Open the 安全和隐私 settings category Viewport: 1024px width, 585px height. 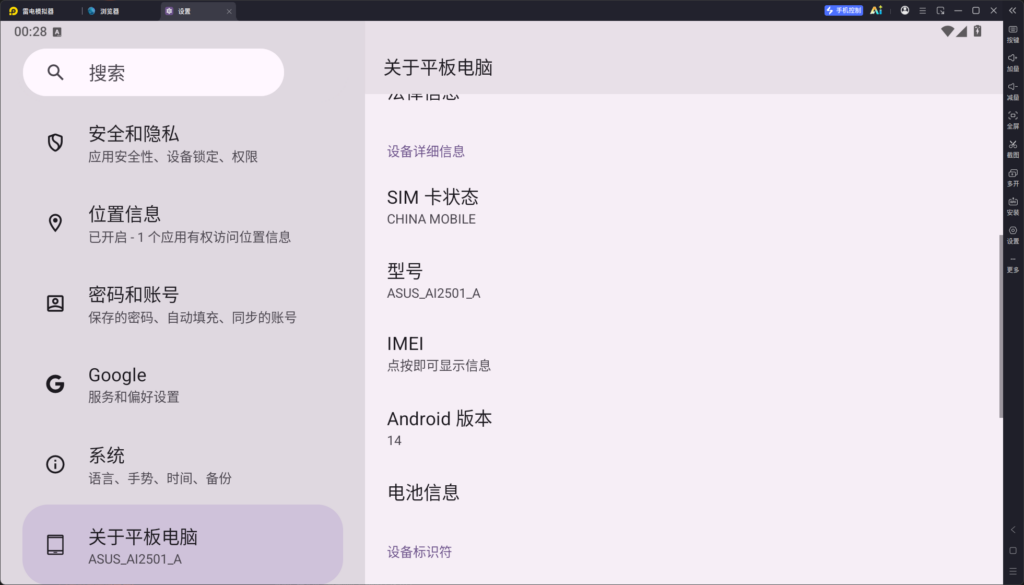tap(183, 144)
